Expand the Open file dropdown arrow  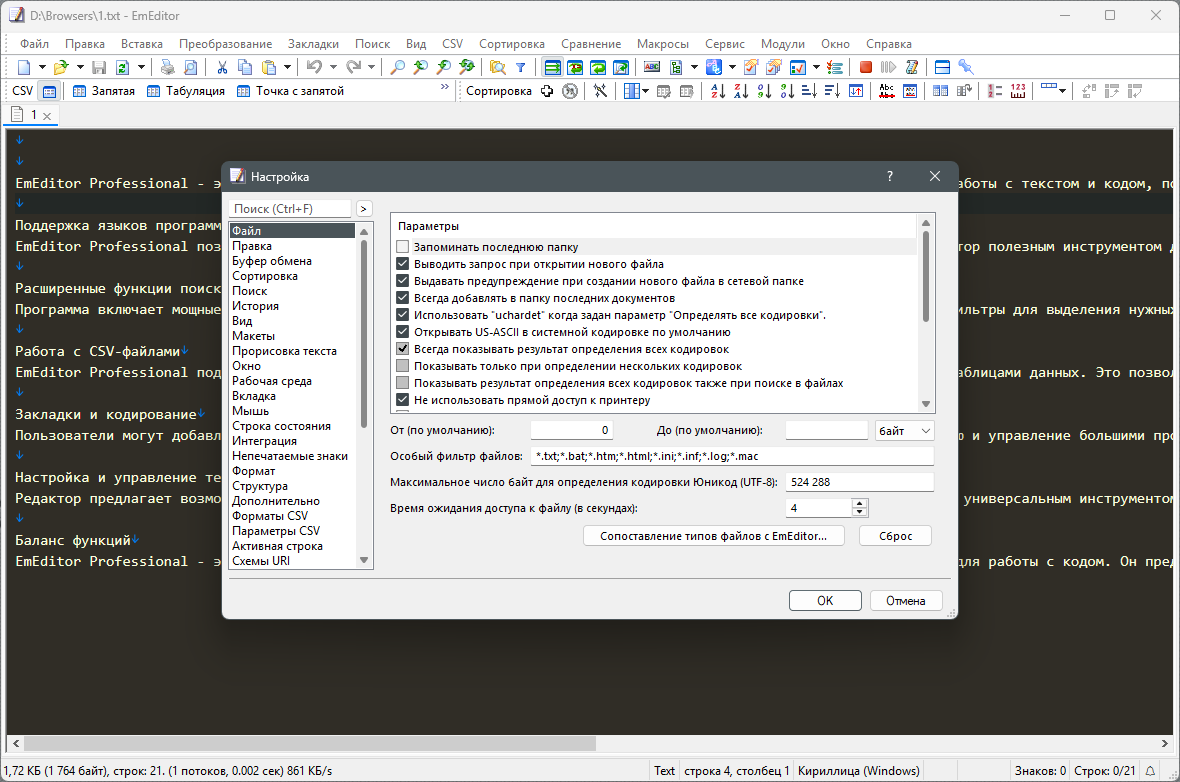80,67
